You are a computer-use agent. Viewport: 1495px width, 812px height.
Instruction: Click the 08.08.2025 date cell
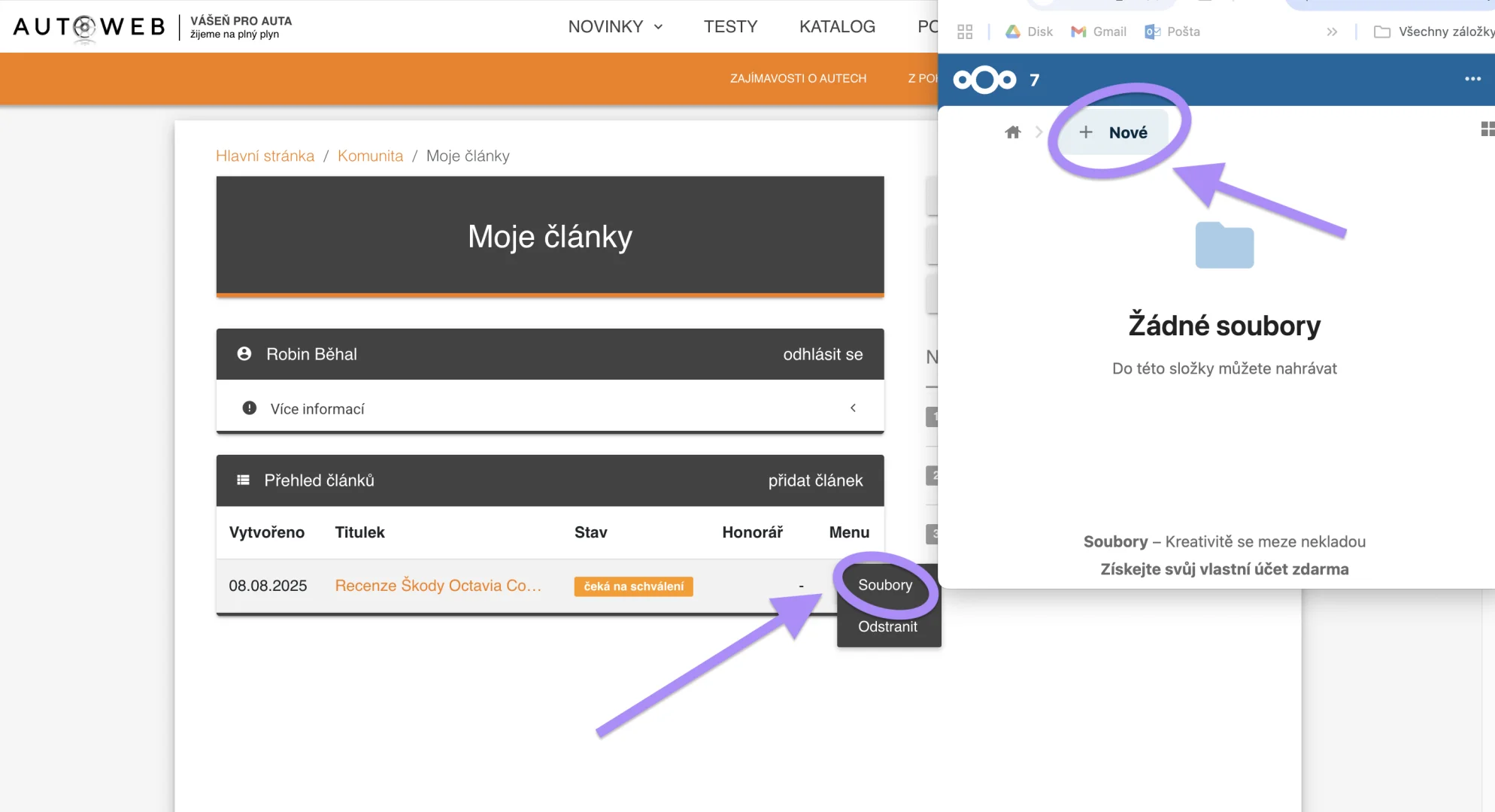click(x=268, y=586)
